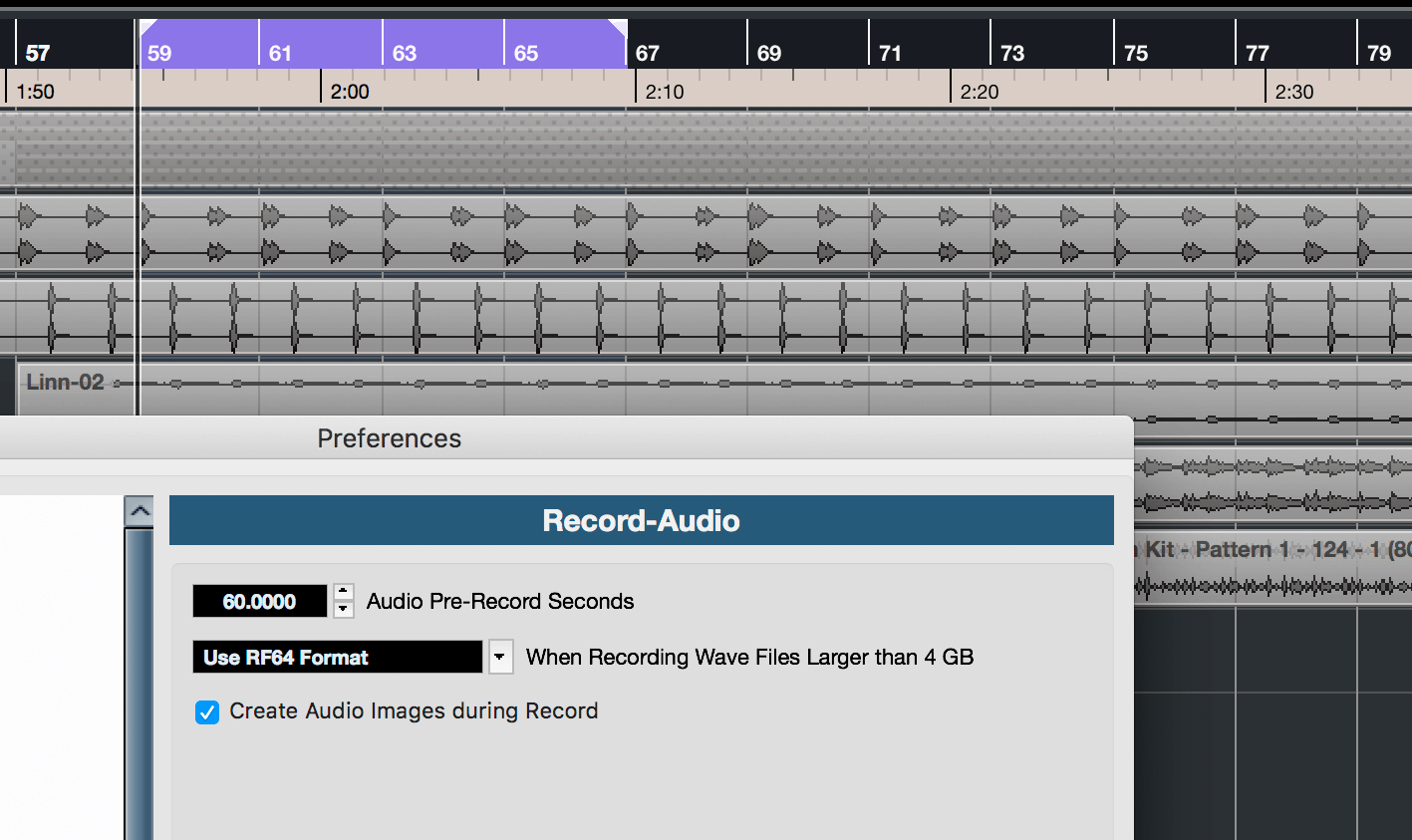The height and width of the screenshot is (840, 1412).
Task: Click bar 65 on the ruler
Action: click(526, 53)
